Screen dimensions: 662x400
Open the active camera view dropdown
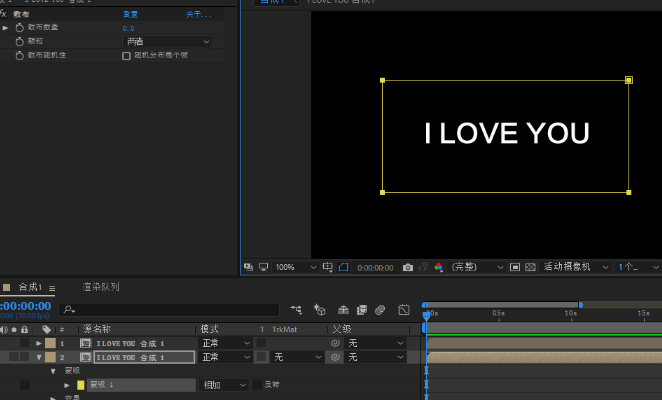point(576,268)
